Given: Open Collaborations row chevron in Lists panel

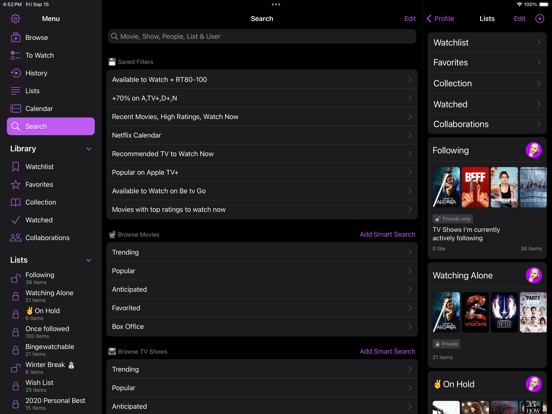Looking at the screenshot, I should coord(539,124).
